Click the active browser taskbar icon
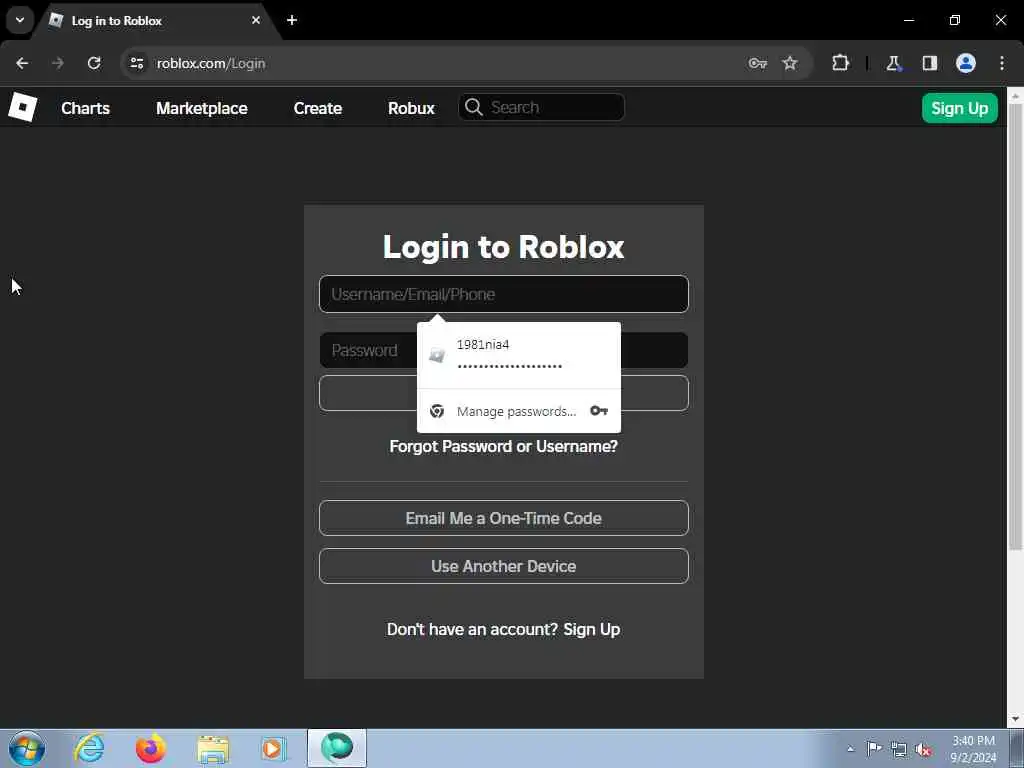The width and height of the screenshot is (1024, 768). [x=337, y=748]
